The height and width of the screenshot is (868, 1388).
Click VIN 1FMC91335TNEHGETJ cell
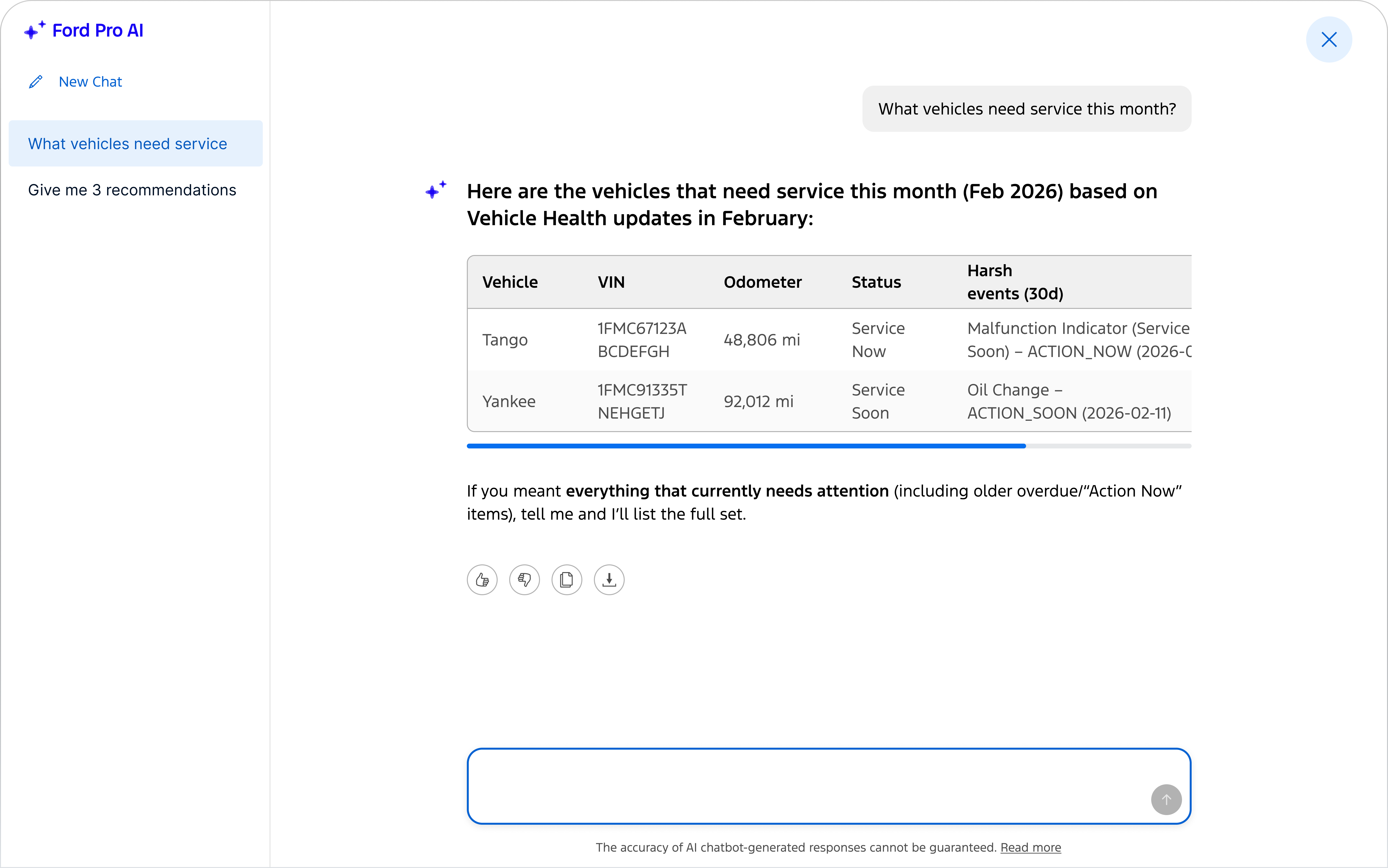coord(642,401)
